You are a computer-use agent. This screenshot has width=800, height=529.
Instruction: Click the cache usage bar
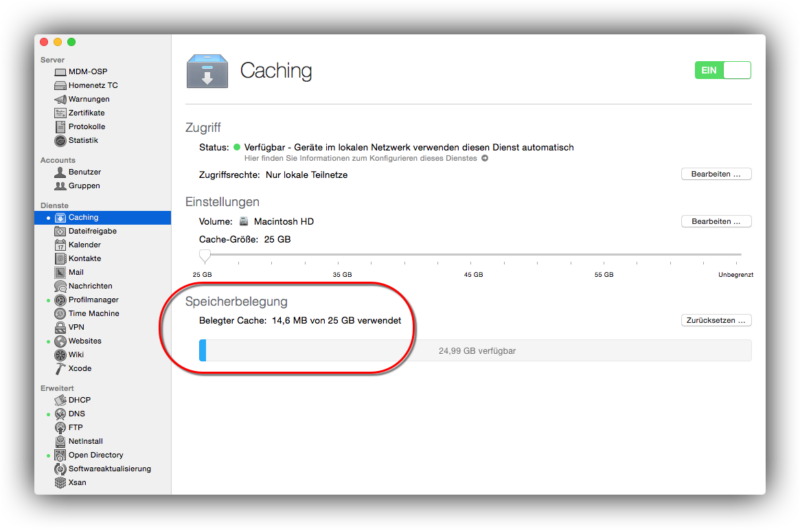point(475,351)
